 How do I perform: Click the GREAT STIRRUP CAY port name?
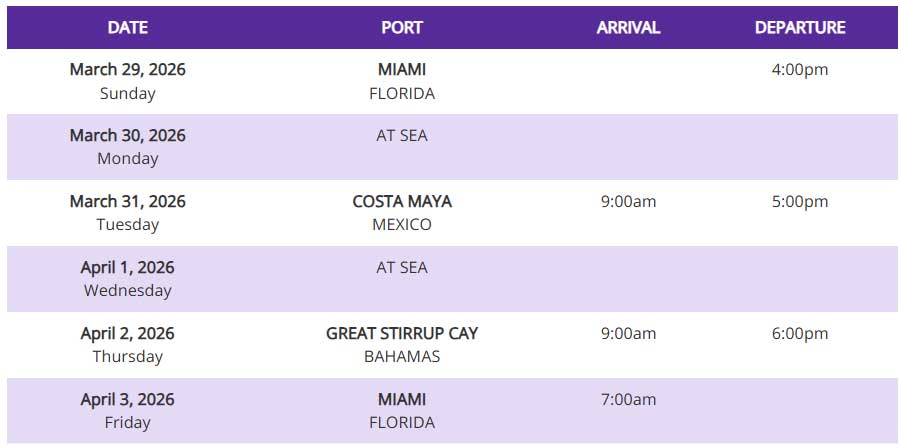click(402, 334)
